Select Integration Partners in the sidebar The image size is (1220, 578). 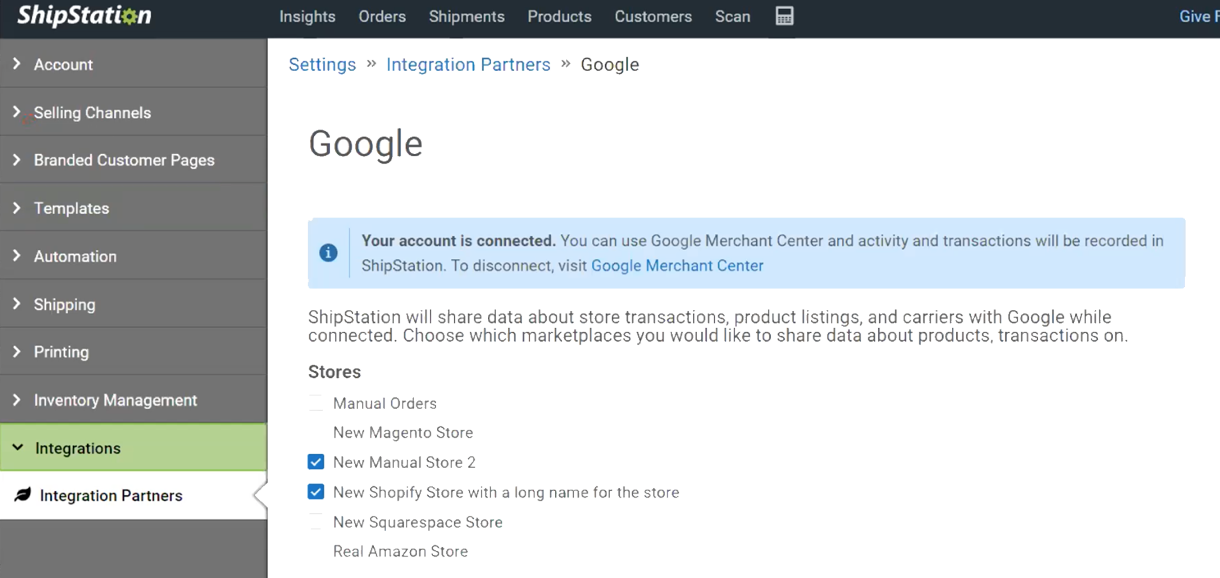tap(110, 494)
